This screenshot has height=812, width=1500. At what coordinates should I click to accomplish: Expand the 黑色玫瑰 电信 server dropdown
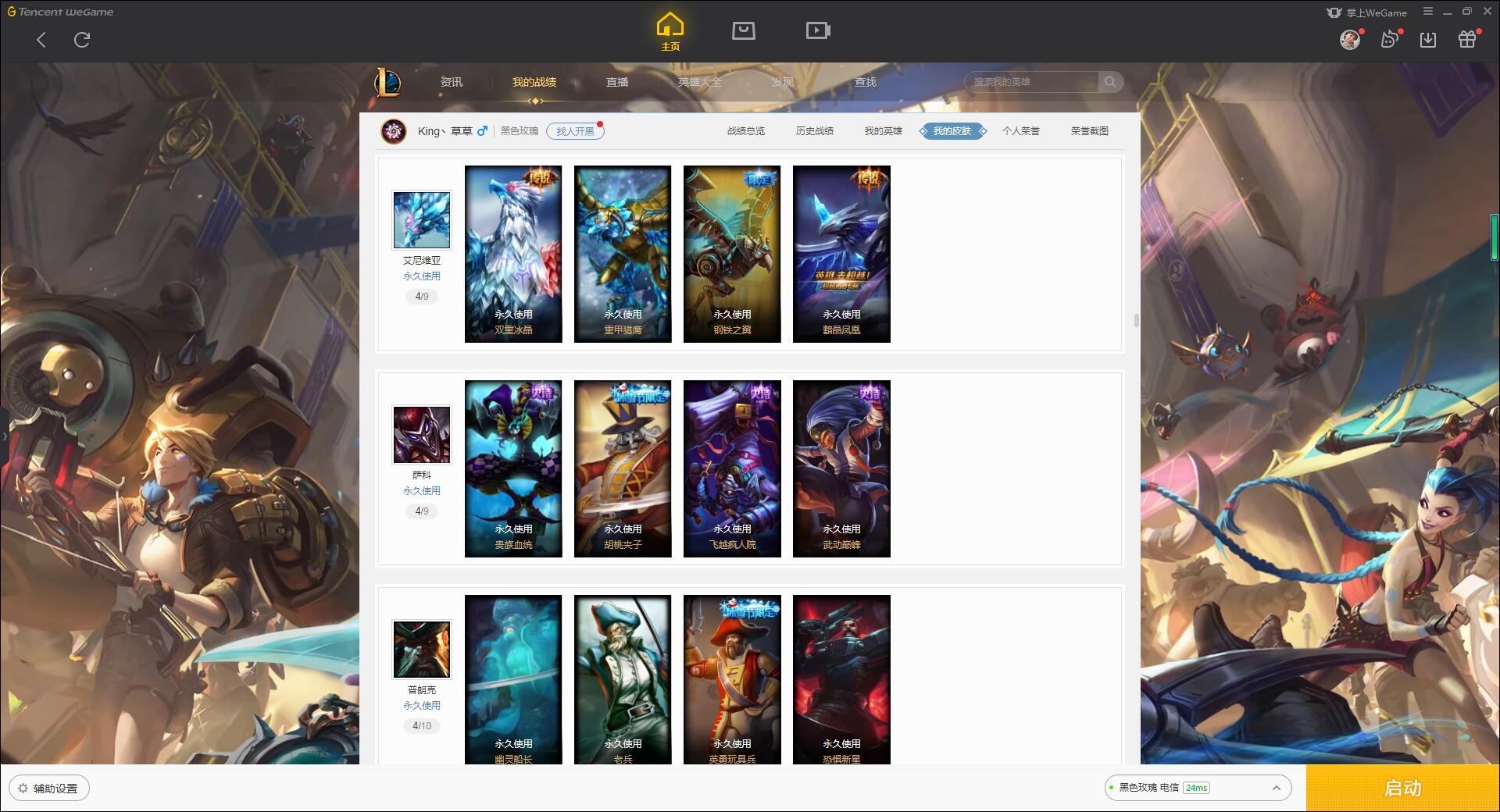pos(1198,788)
